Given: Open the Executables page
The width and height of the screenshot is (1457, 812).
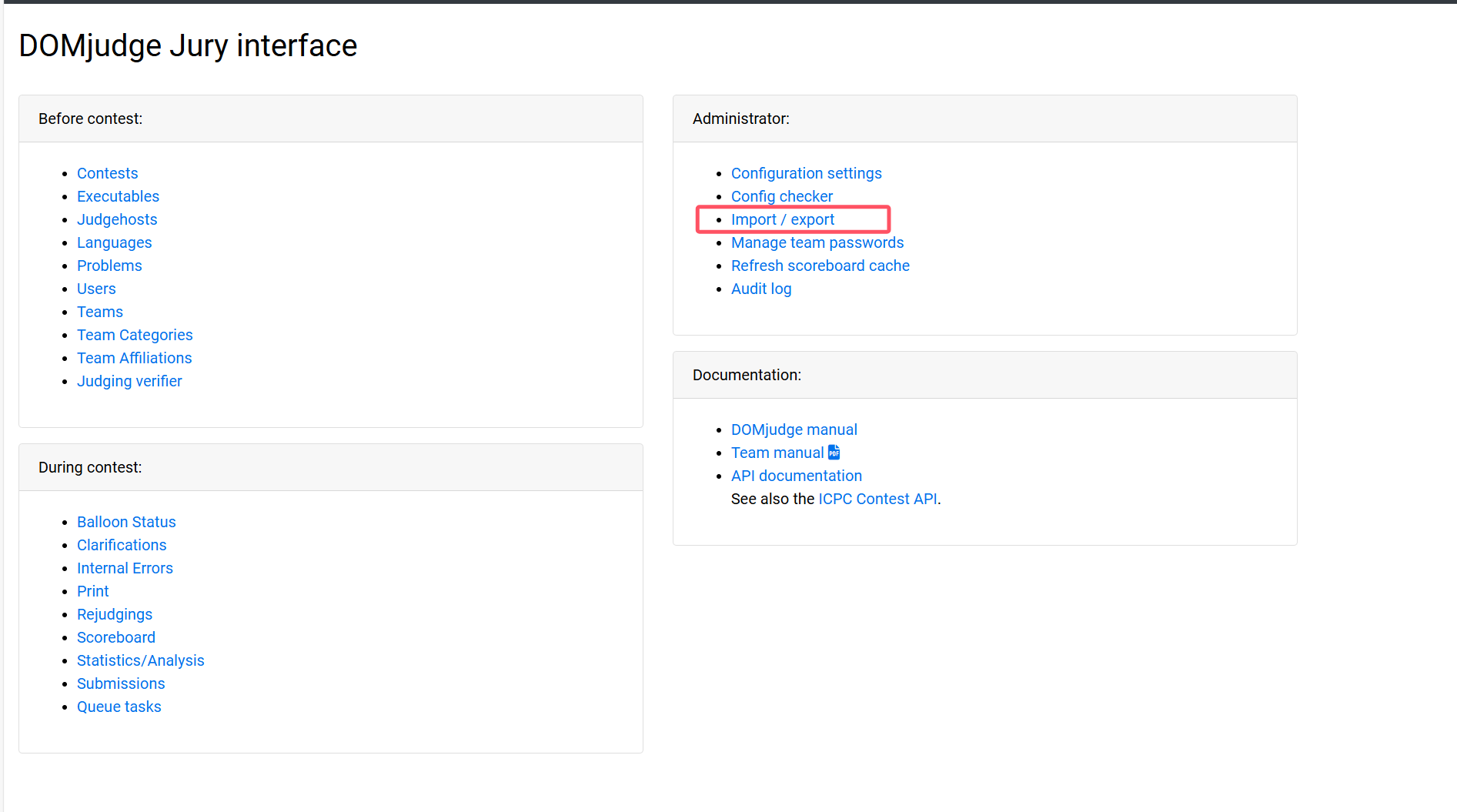Looking at the screenshot, I should point(118,196).
